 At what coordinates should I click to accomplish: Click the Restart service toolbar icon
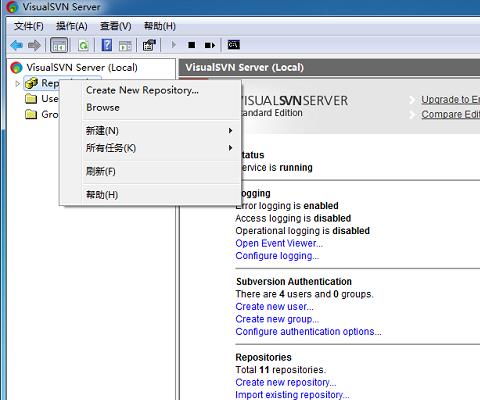pos(210,45)
